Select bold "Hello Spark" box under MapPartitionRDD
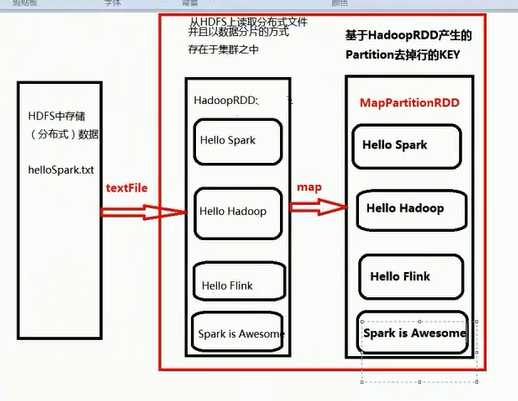The height and width of the screenshot is (401, 518). [407, 146]
